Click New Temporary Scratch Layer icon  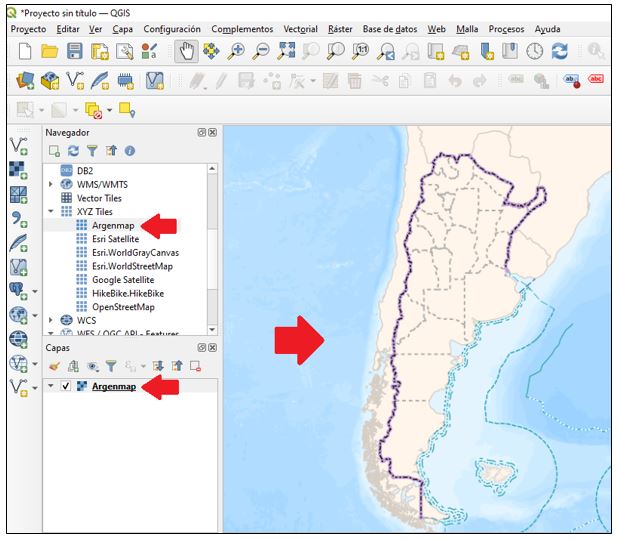click(125, 81)
